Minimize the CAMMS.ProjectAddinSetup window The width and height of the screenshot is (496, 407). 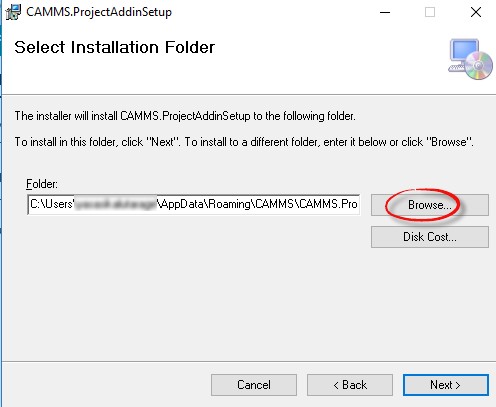tap(385, 12)
